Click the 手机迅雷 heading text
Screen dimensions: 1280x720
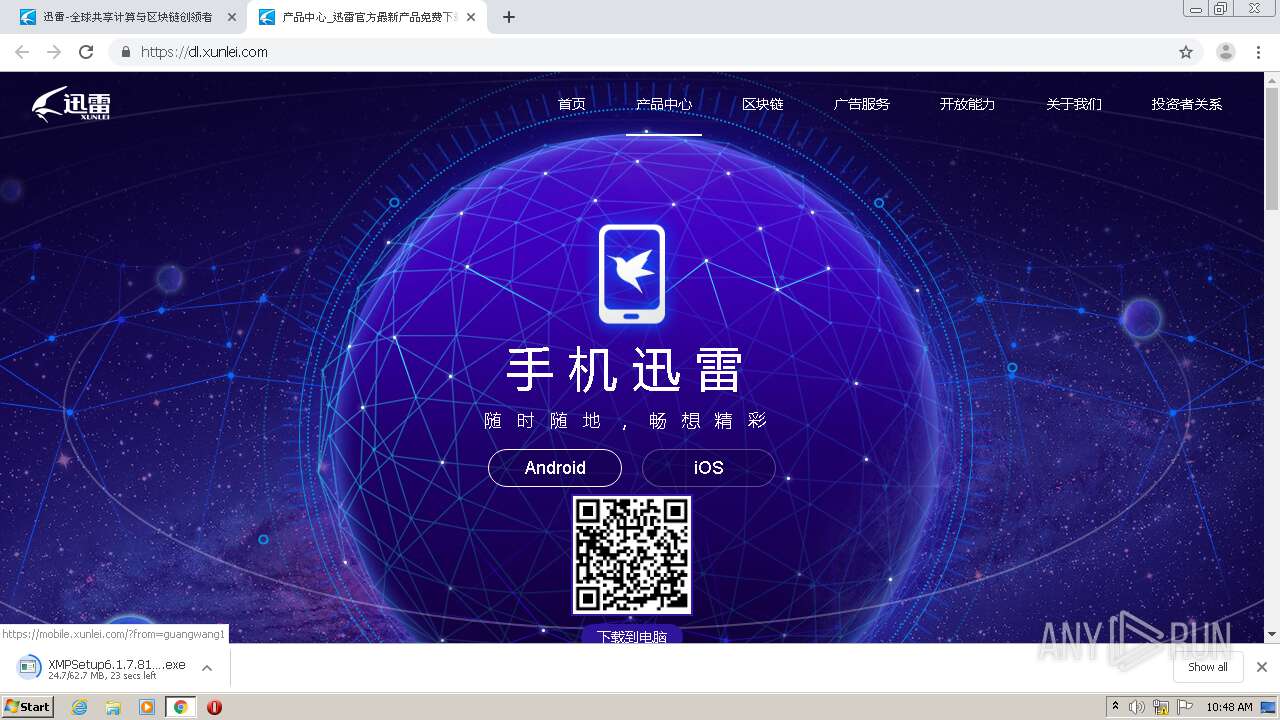click(x=625, y=371)
